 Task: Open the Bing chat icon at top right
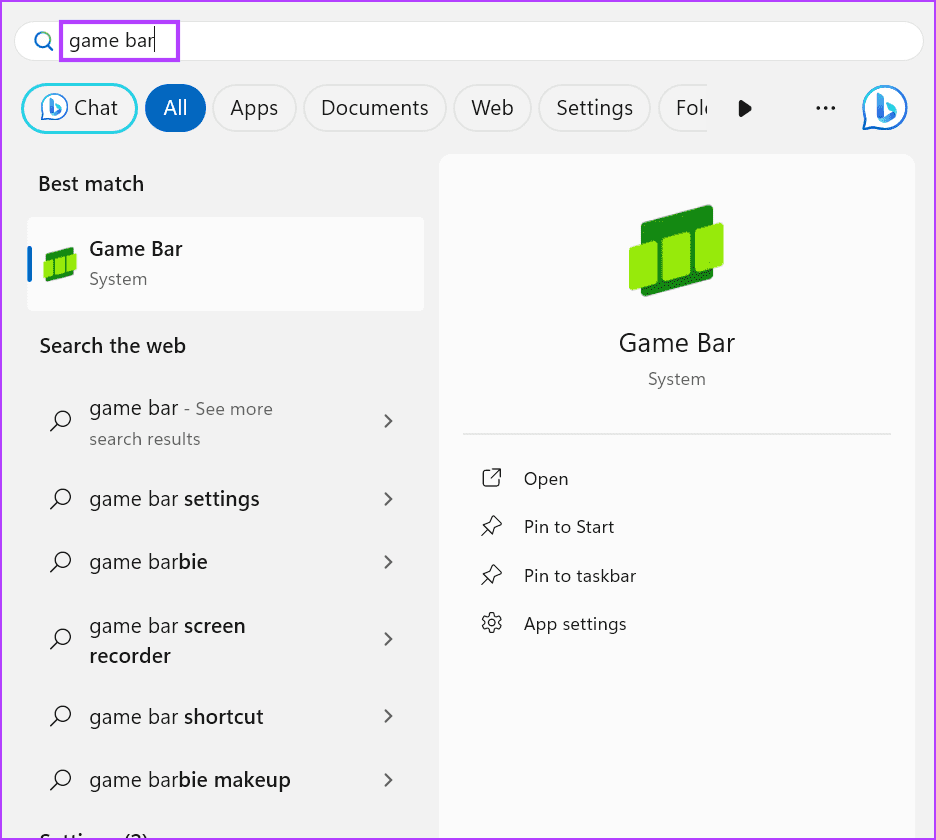point(885,108)
